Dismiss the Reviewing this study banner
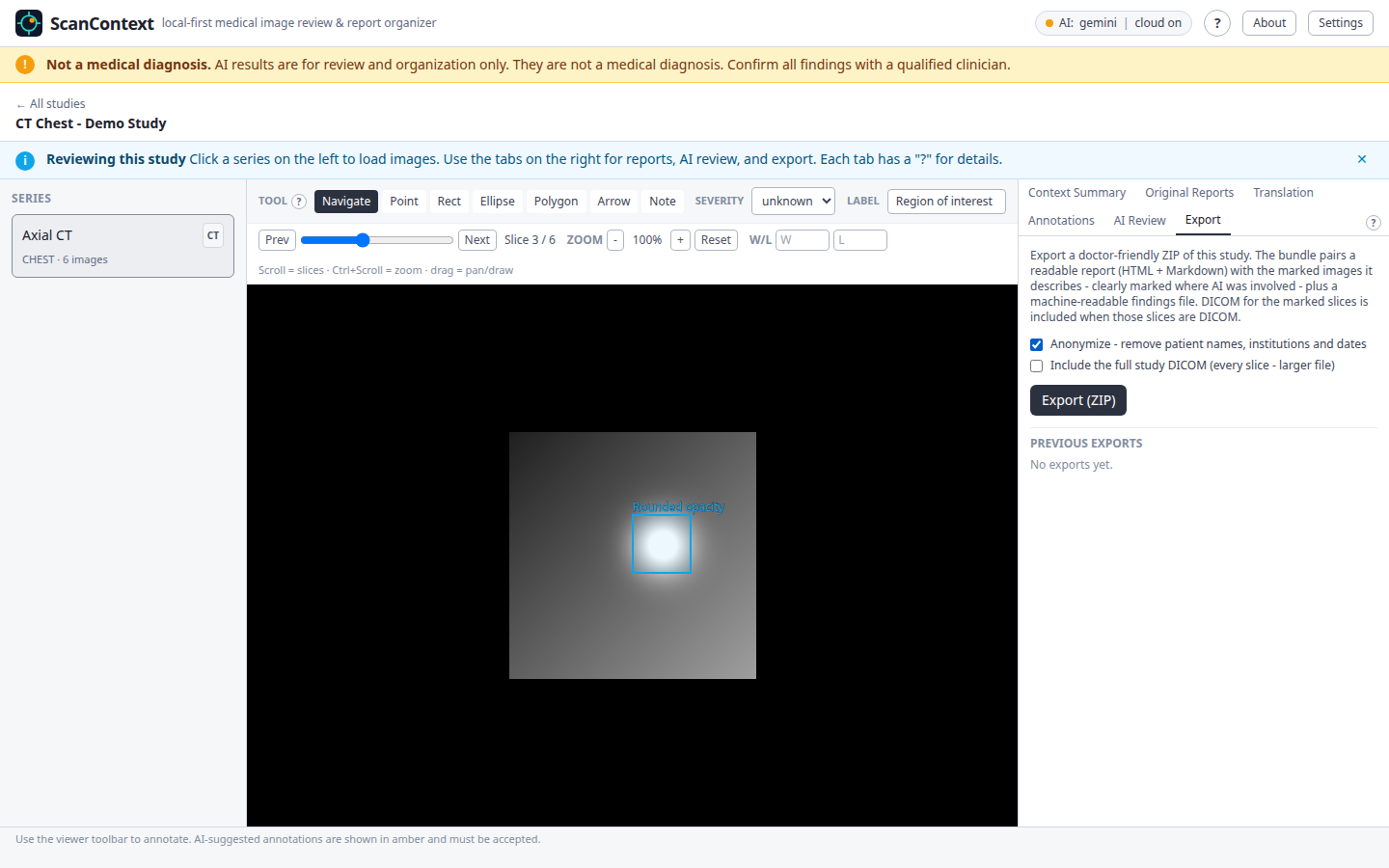1389x868 pixels. click(1362, 159)
